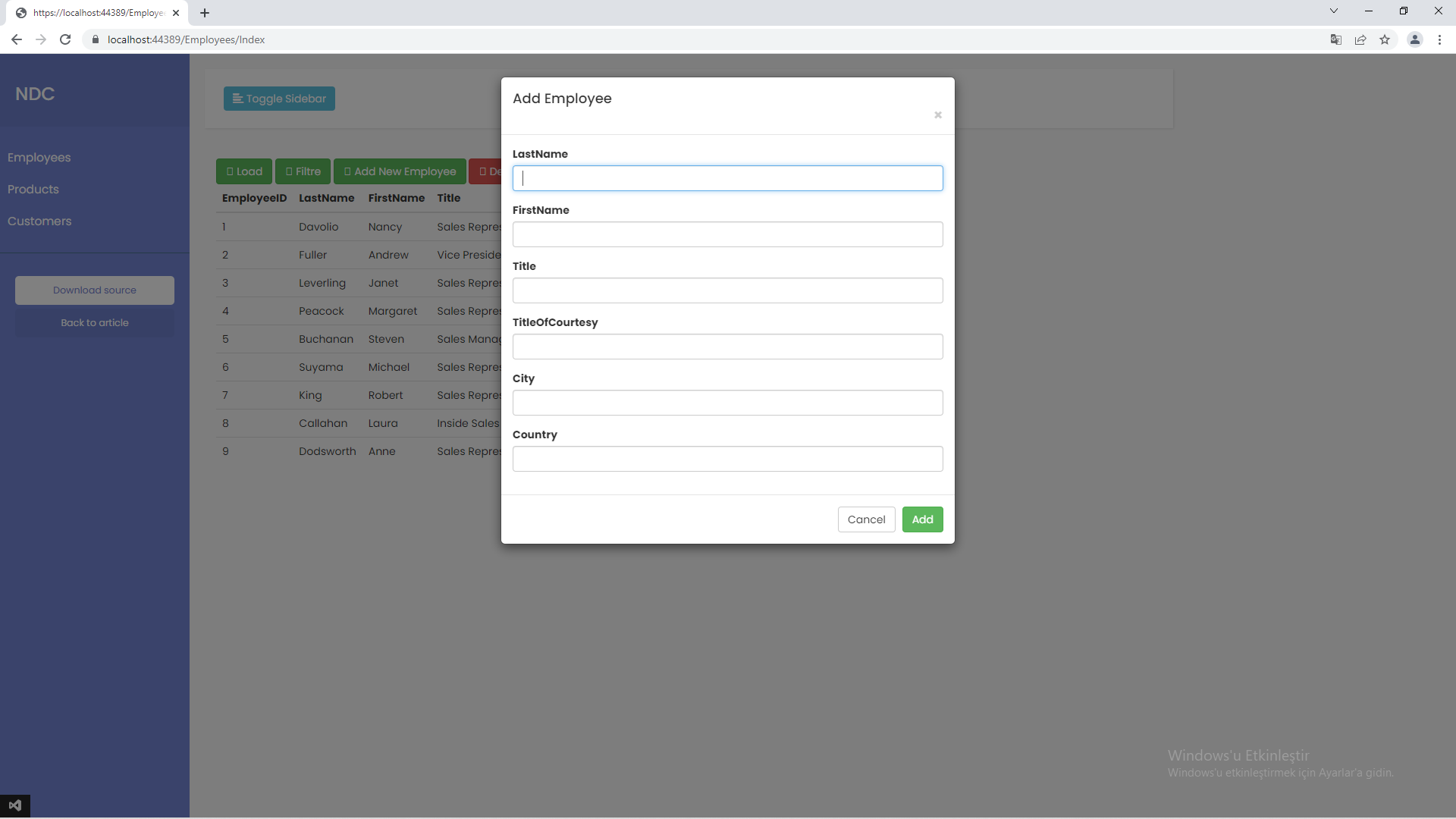The width and height of the screenshot is (1456, 819).
Task: Click the Add New Employee button
Action: (x=400, y=171)
